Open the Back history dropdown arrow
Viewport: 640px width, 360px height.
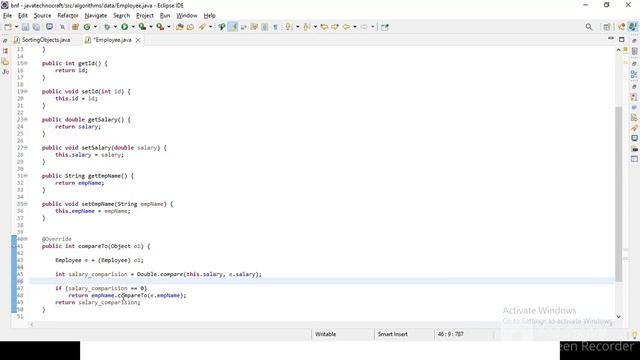355,27
